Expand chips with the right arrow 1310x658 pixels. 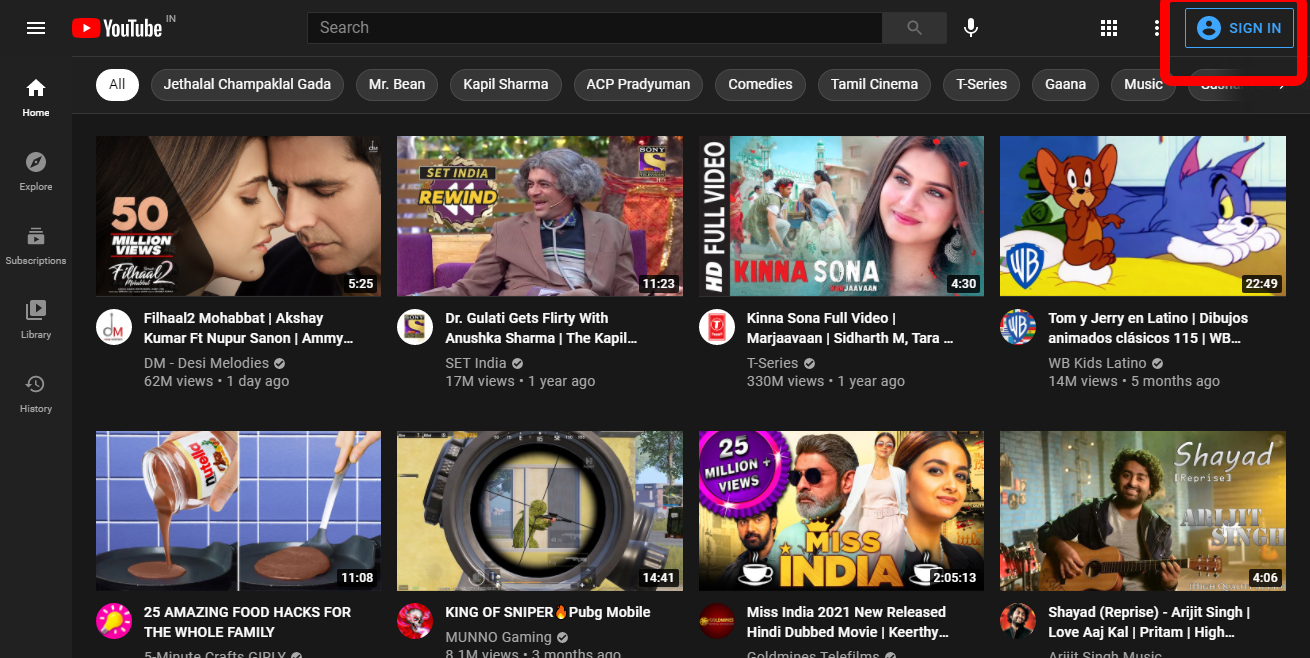coord(1283,84)
